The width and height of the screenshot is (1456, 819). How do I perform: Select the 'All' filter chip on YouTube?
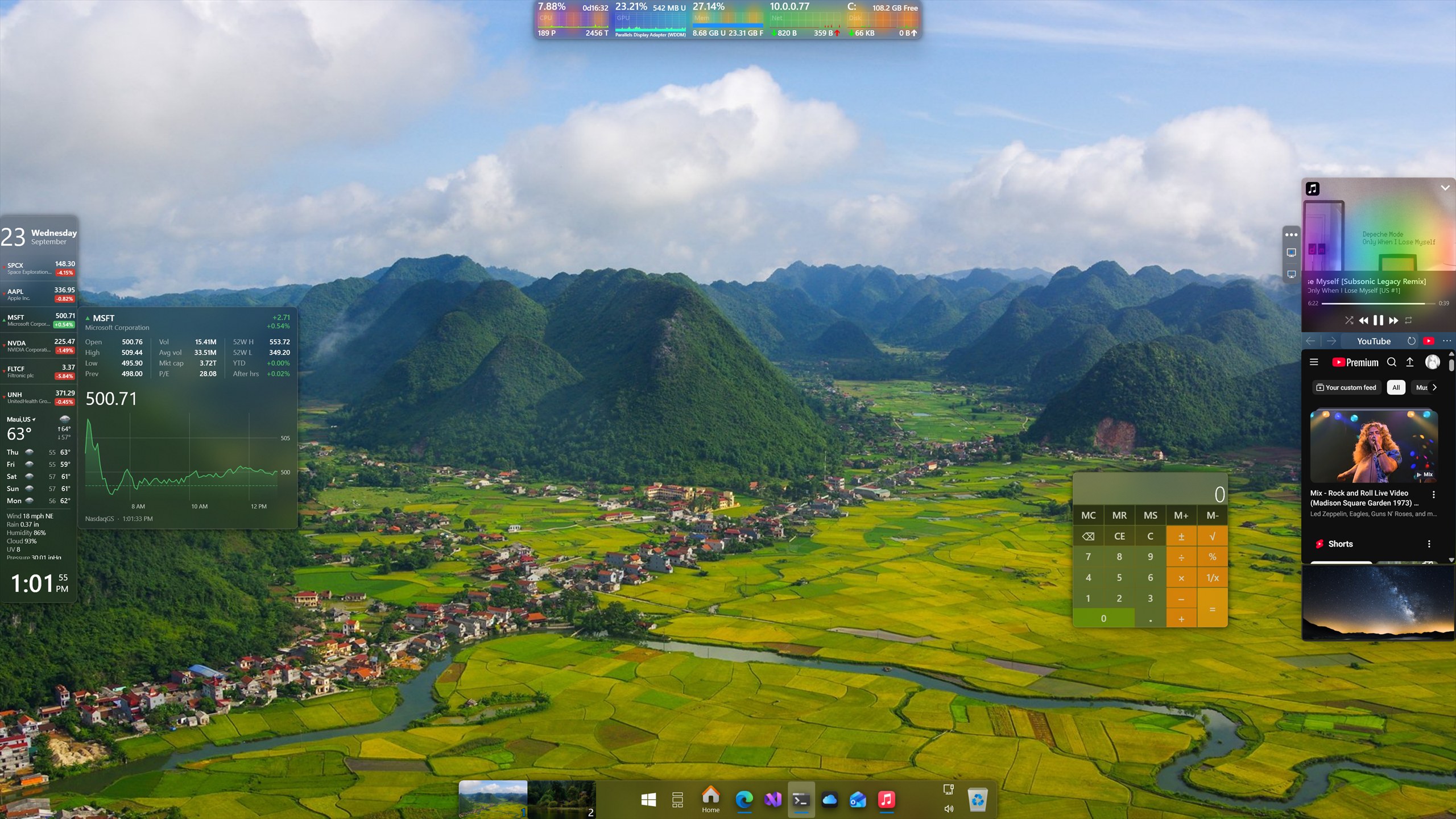coord(1396,388)
